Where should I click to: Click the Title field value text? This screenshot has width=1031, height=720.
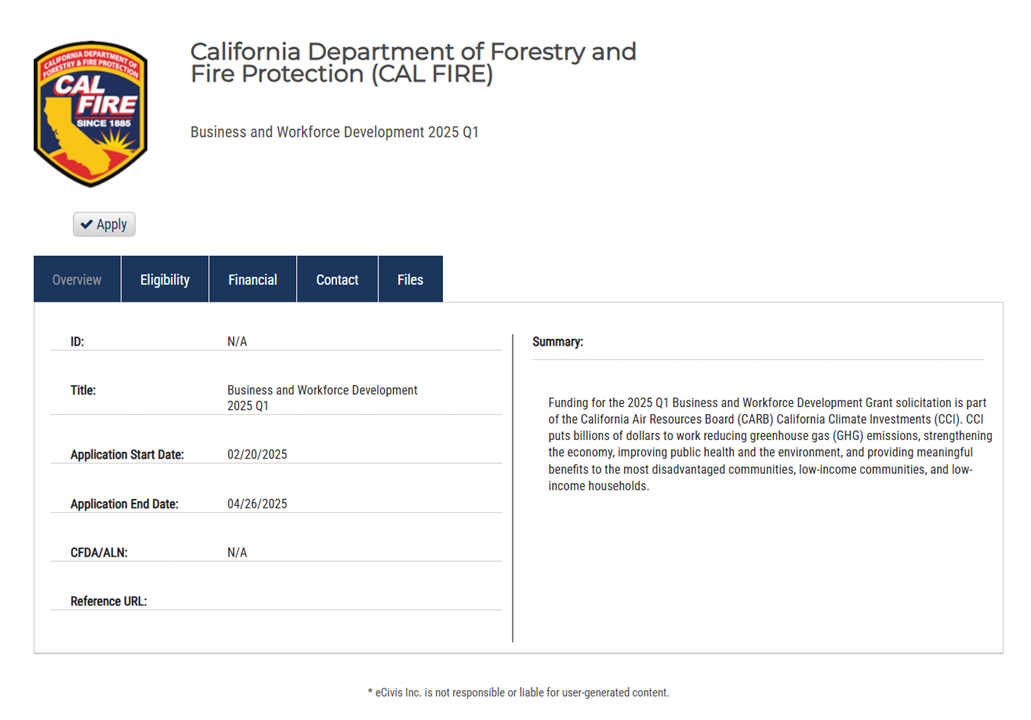pos(322,397)
